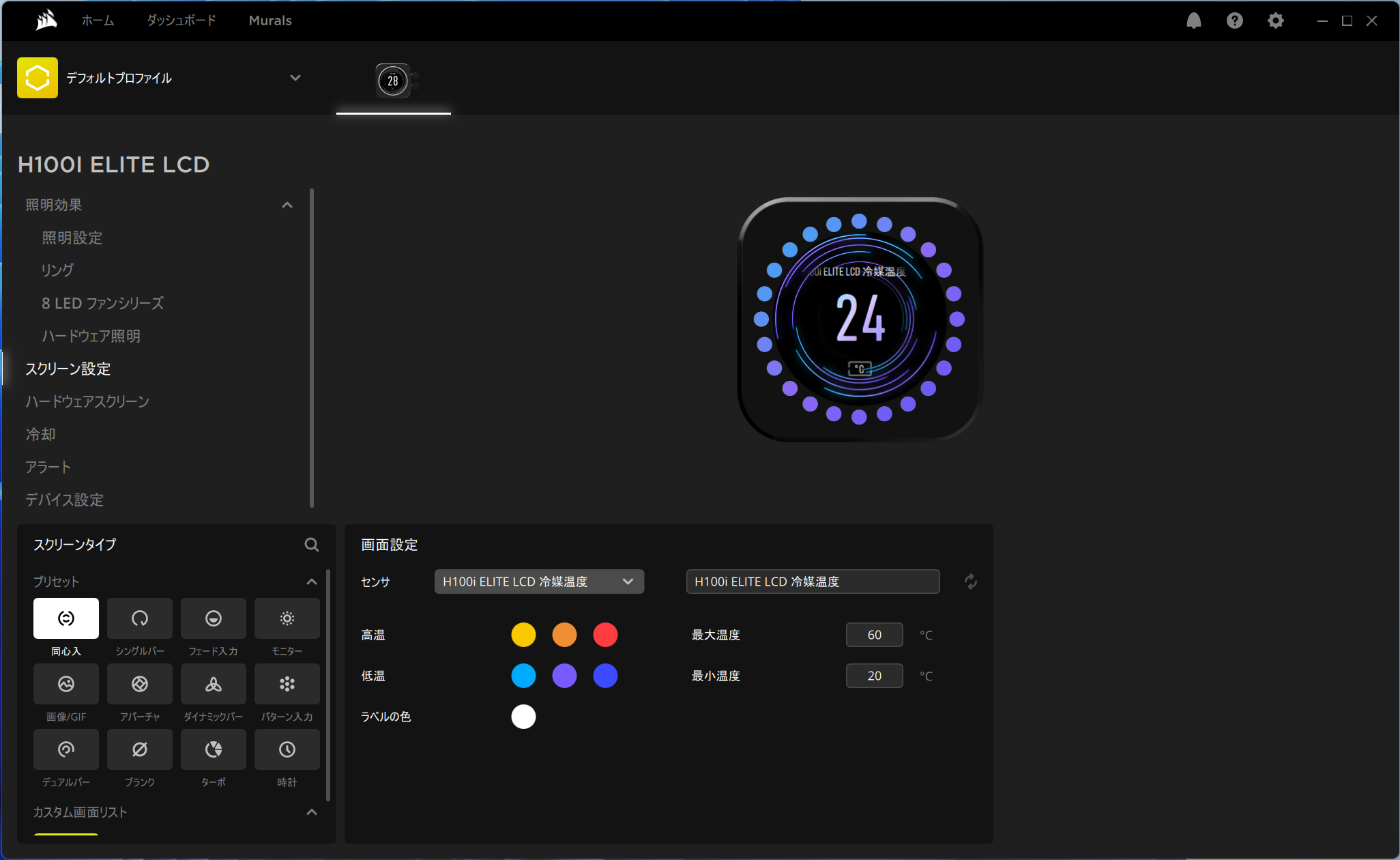Click the Corsair sails logo
The image size is (1400, 860).
pyautogui.click(x=46, y=20)
